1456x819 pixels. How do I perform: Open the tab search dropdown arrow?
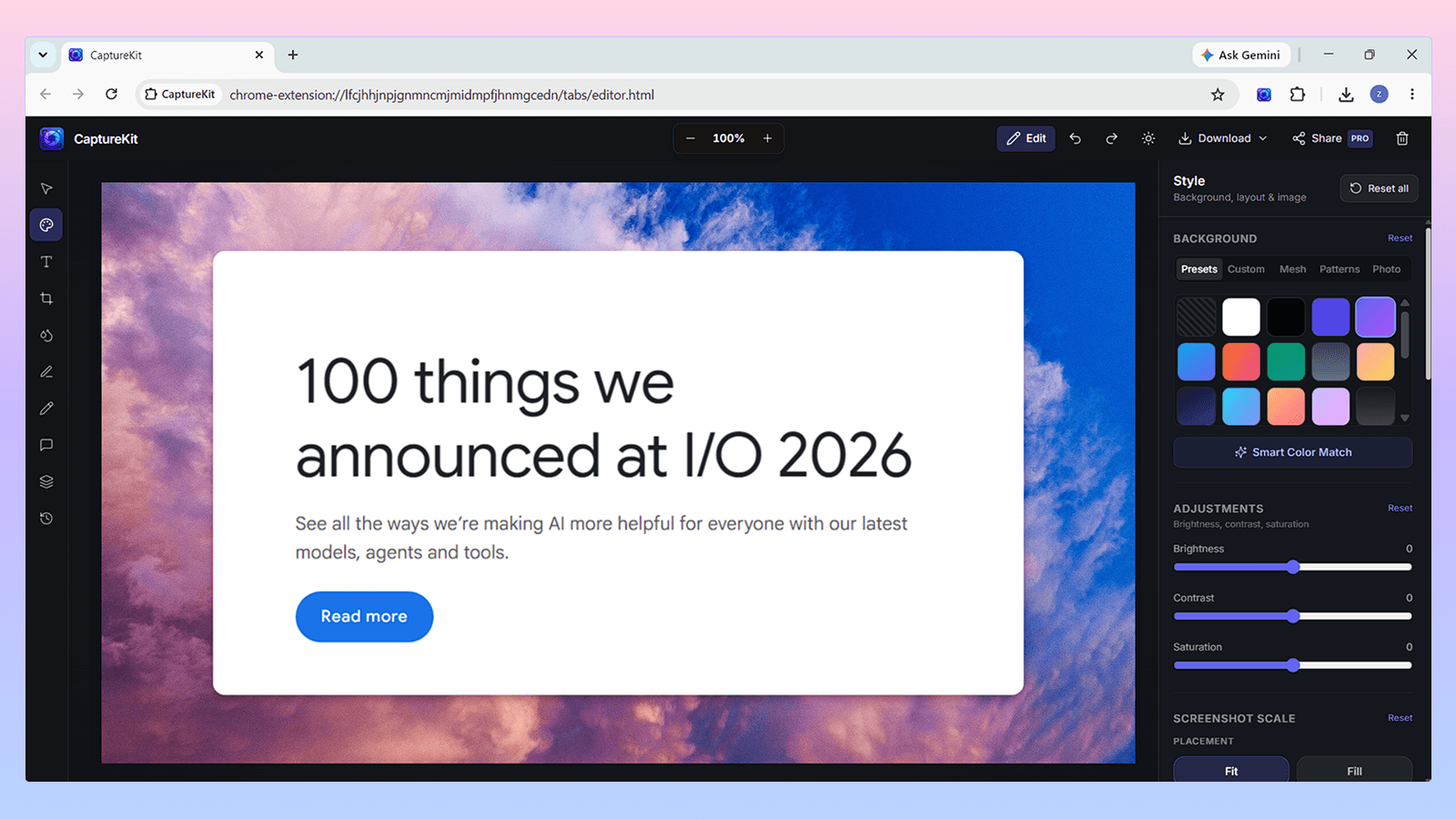pos(43,55)
